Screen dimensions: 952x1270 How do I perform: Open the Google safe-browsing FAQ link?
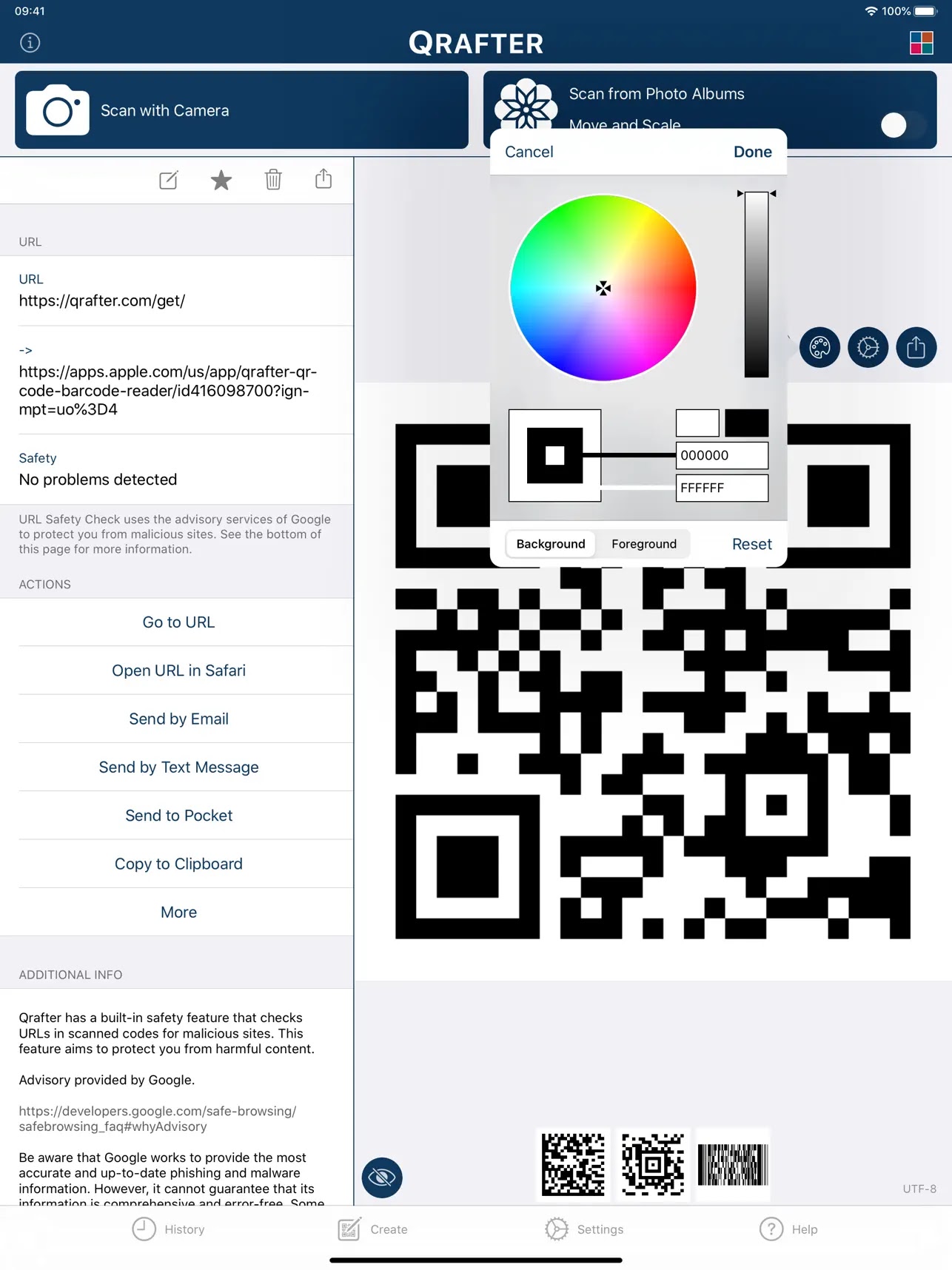(x=157, y=1118)
